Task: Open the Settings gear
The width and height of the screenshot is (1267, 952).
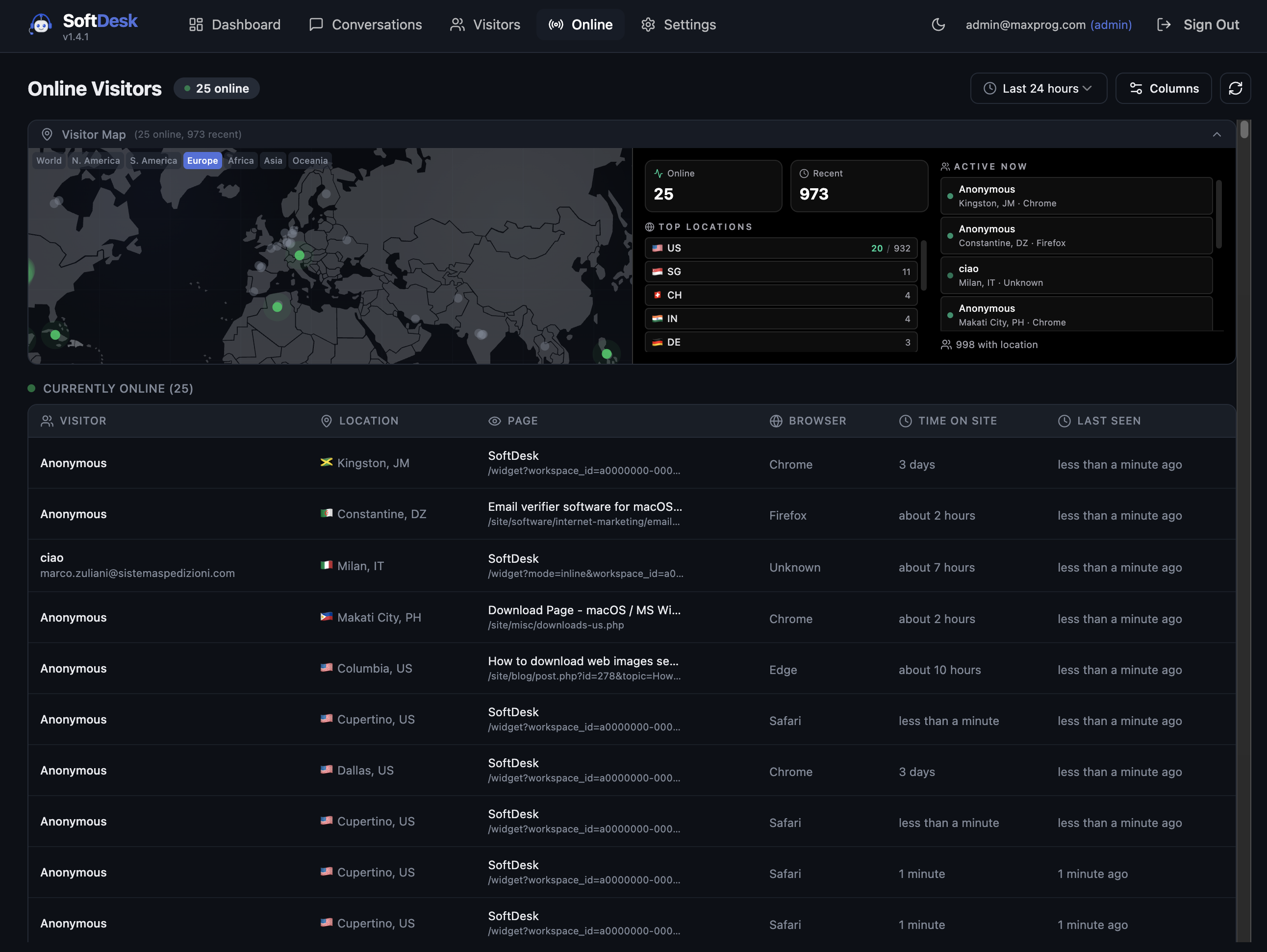Action: pos(678,25)
